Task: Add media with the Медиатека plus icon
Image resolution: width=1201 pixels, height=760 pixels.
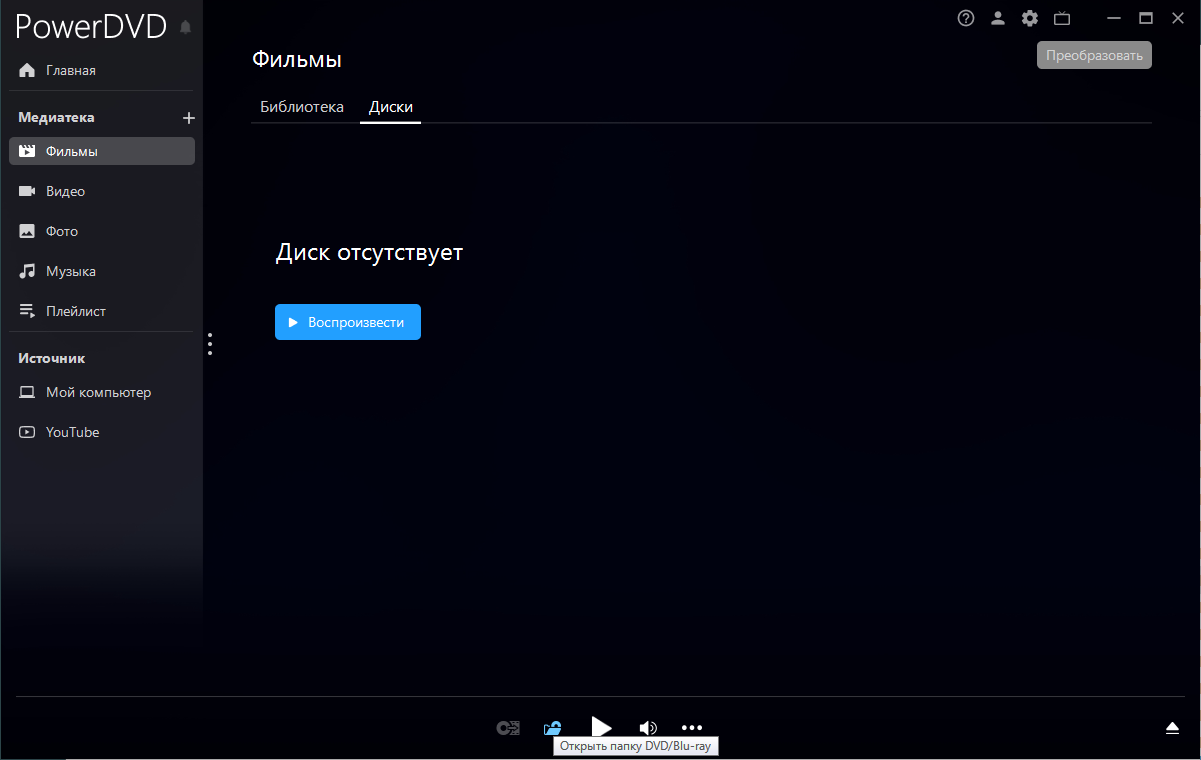Action: pos(189,118)
